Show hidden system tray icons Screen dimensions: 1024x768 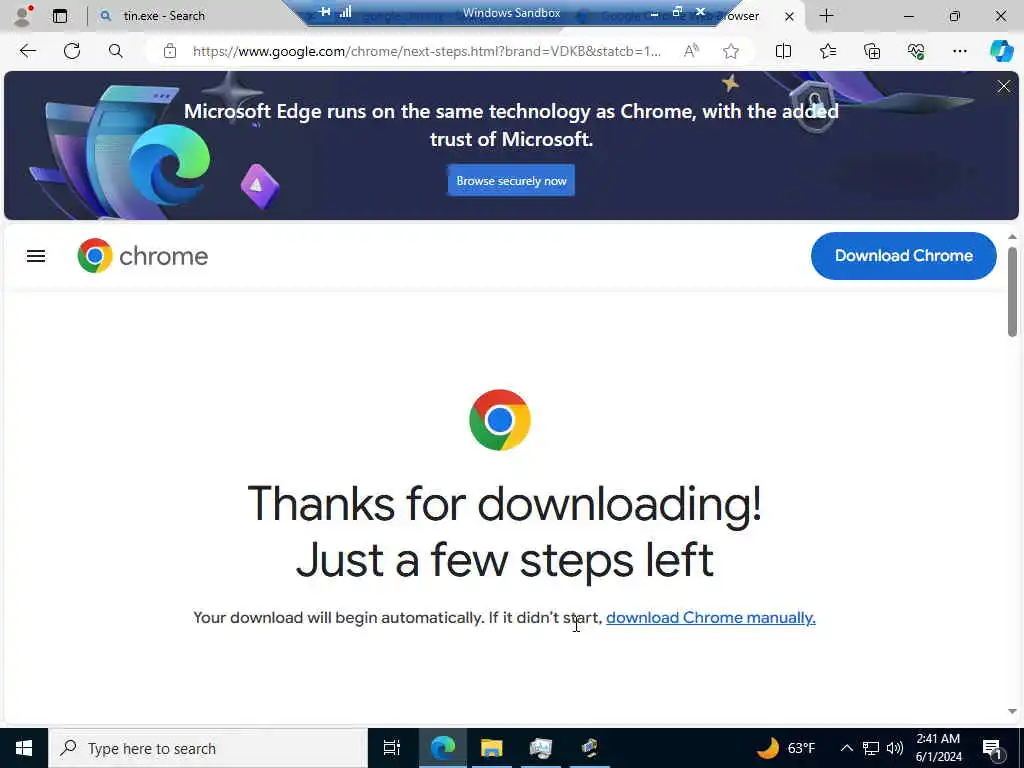(846, 748)
